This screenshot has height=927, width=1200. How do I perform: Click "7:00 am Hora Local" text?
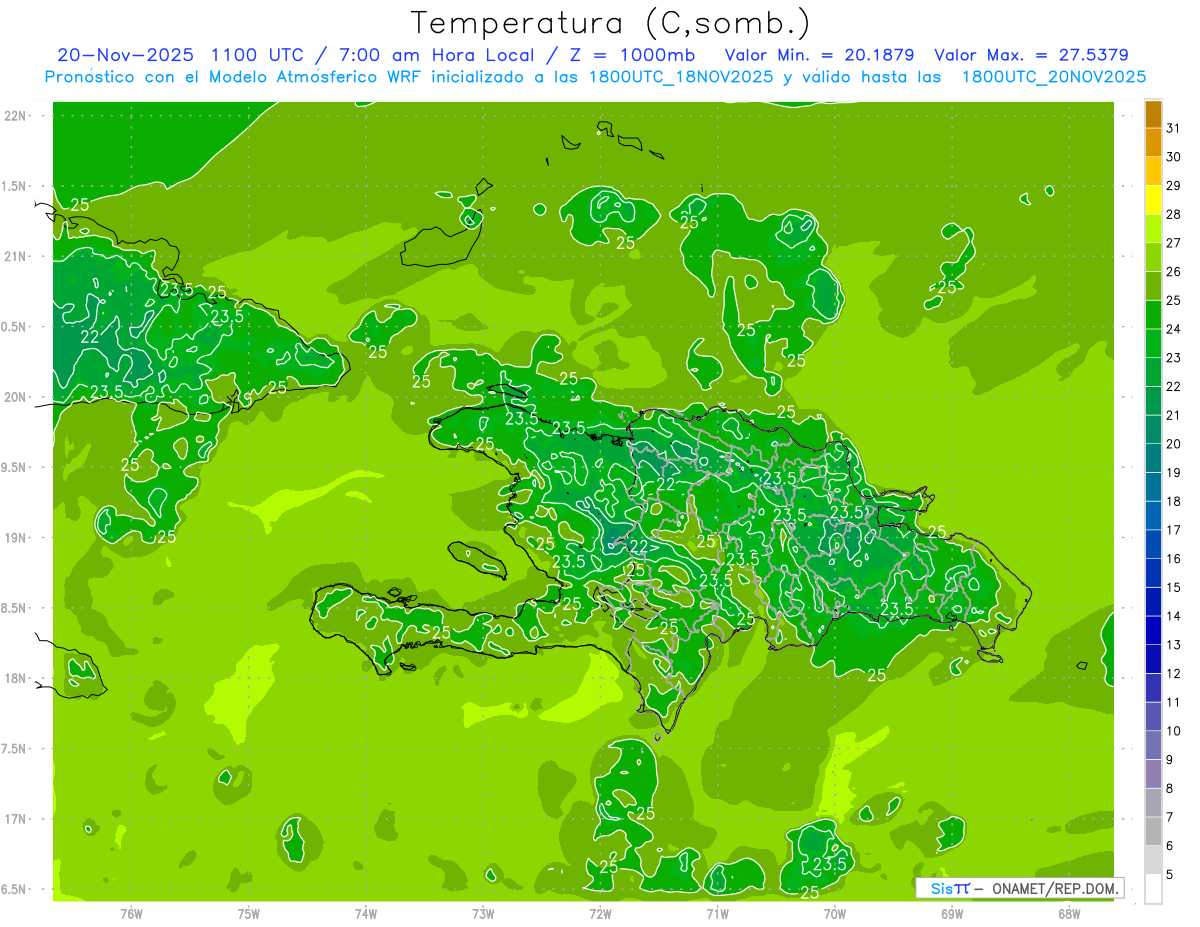[x=436, y=55]
